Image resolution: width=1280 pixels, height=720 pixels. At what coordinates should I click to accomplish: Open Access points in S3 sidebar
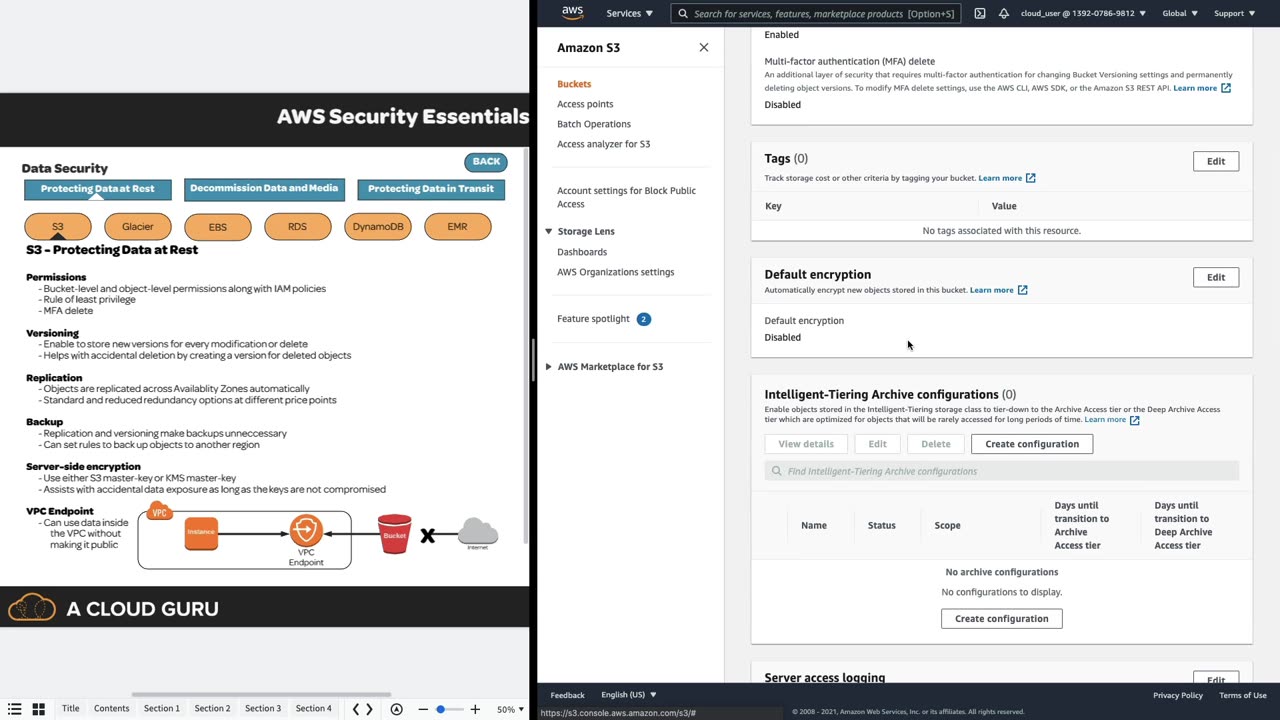(585, 104)
